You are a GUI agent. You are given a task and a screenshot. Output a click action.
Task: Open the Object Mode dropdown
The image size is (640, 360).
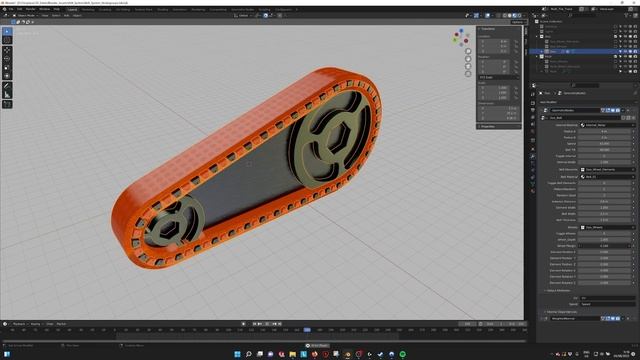(26, 16)
